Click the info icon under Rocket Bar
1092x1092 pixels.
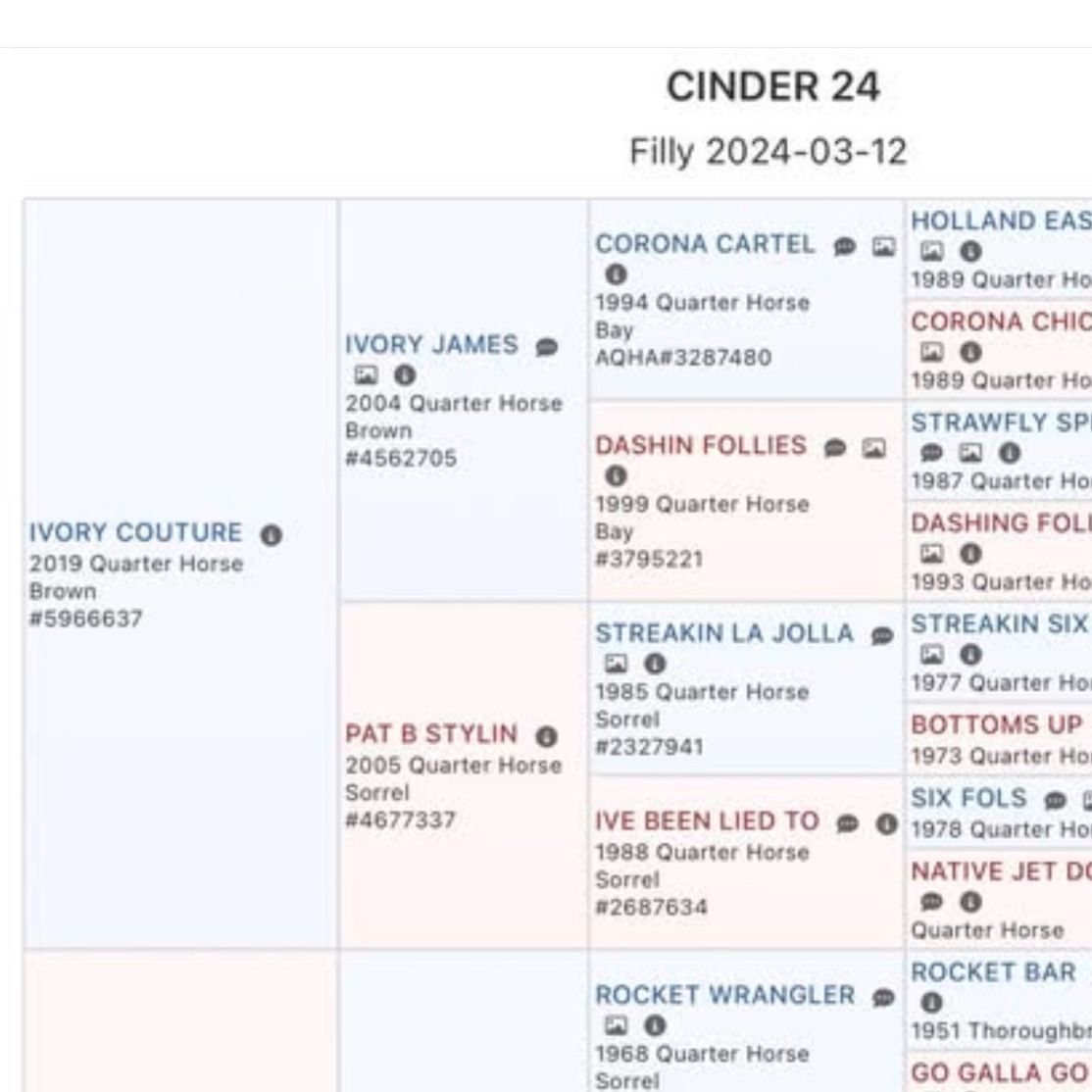pos(931,1003)
